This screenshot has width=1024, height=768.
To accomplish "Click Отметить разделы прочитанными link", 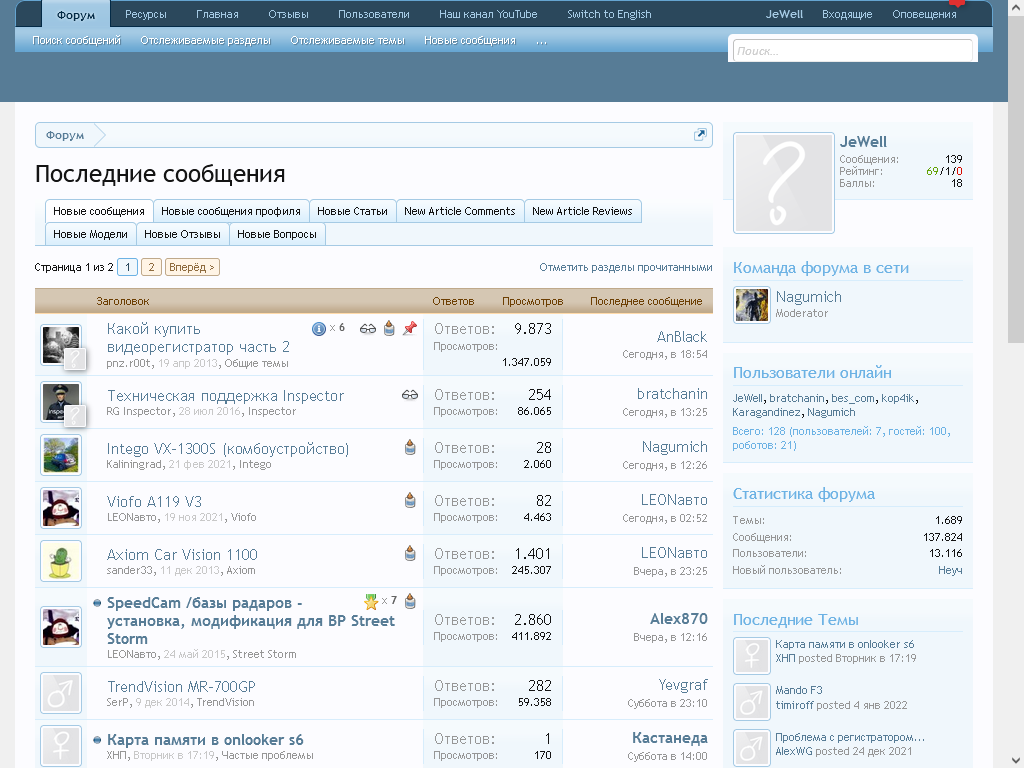I will point(625,267).
